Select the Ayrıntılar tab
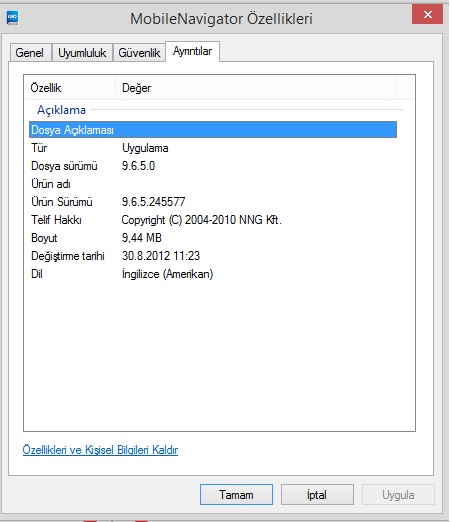Viewport: 452px width, 522px height. point(192,51)
